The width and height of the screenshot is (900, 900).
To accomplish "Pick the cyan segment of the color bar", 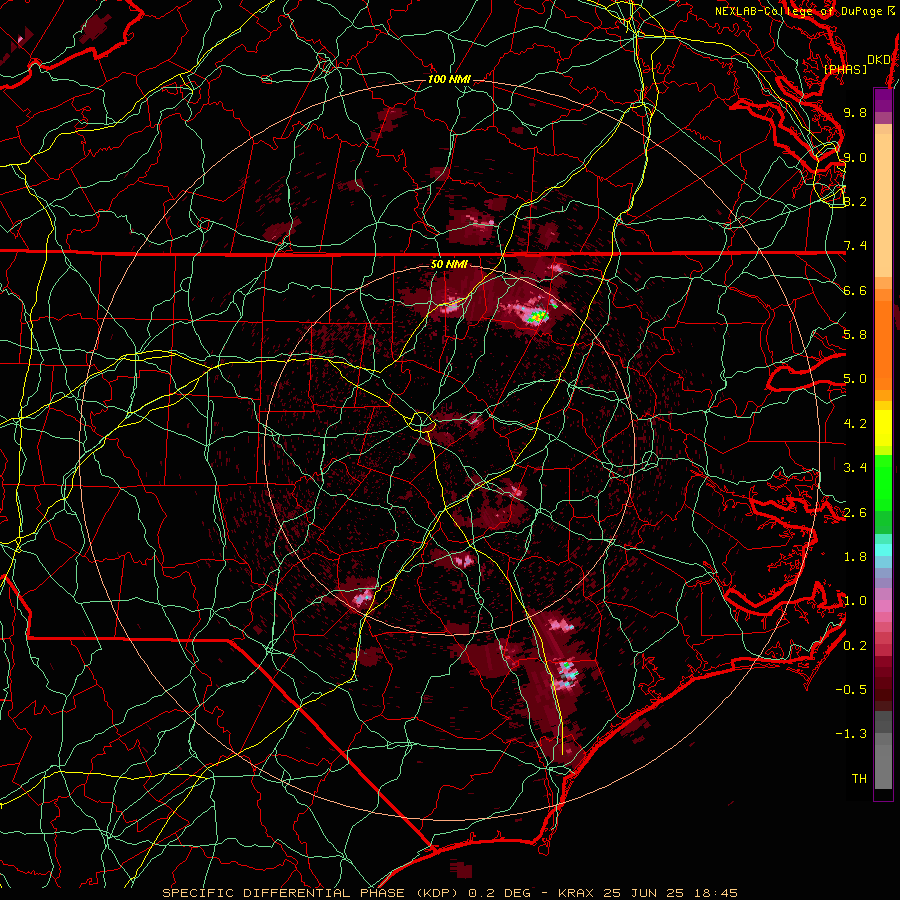I will (x=883, y=550).
